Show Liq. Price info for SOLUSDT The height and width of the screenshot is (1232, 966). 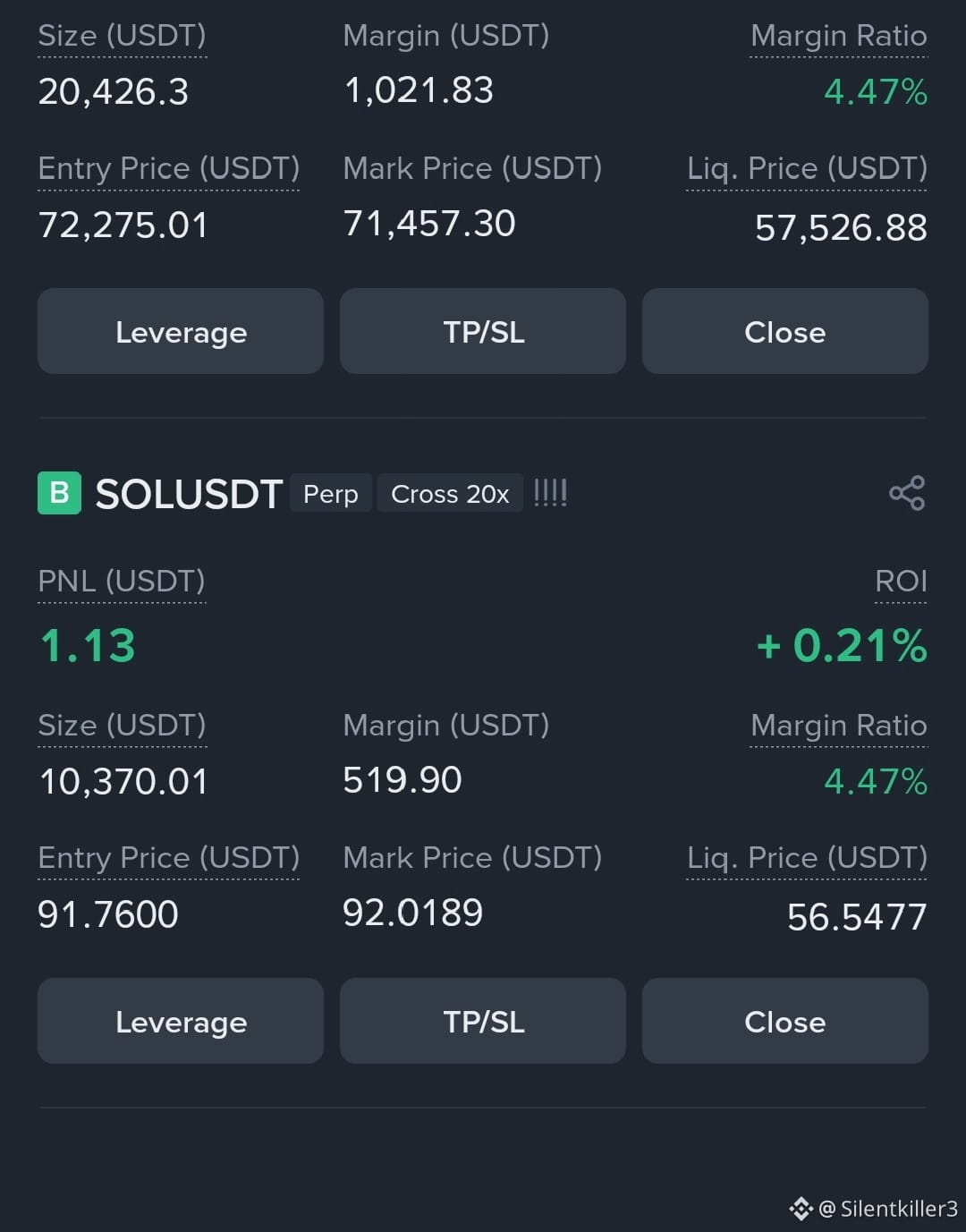click(807, 858)
